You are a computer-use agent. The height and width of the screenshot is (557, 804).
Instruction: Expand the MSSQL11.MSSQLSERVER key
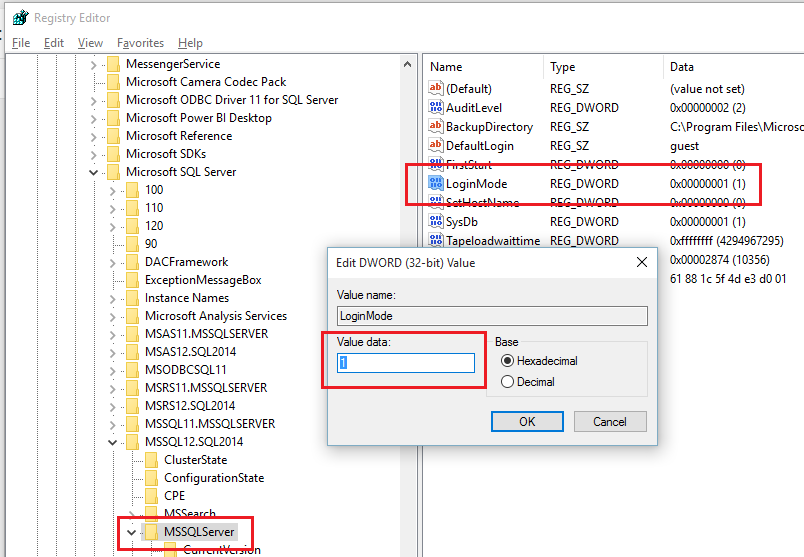pos(112,424)
